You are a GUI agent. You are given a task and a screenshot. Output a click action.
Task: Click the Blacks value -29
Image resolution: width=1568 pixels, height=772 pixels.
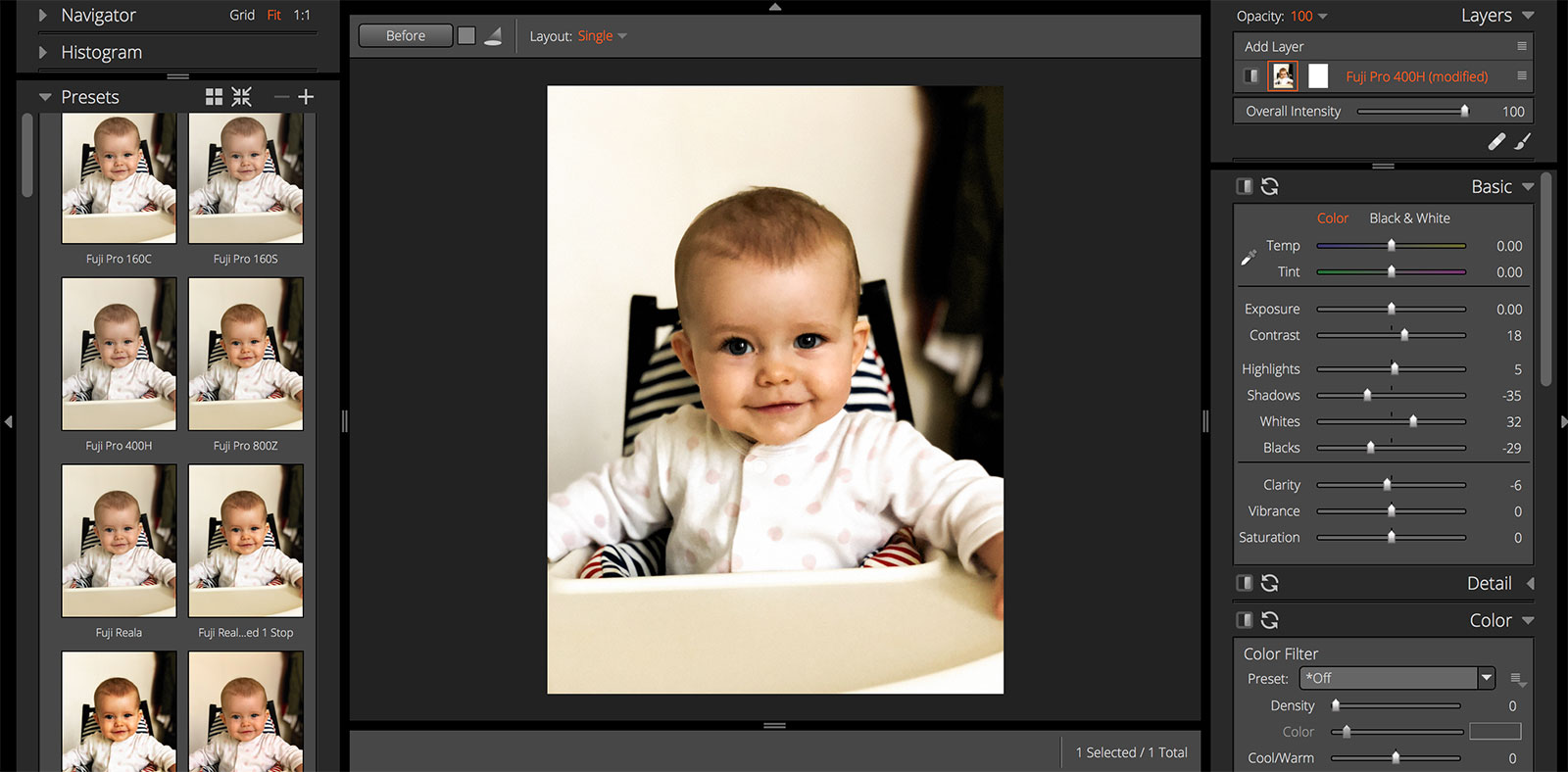pyautogui.click(x=1511, y=448)
